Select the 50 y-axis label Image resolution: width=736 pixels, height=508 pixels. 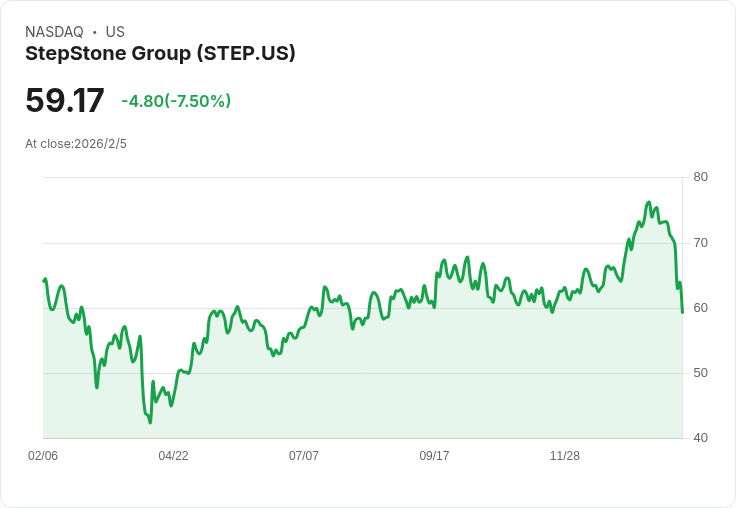701,372
